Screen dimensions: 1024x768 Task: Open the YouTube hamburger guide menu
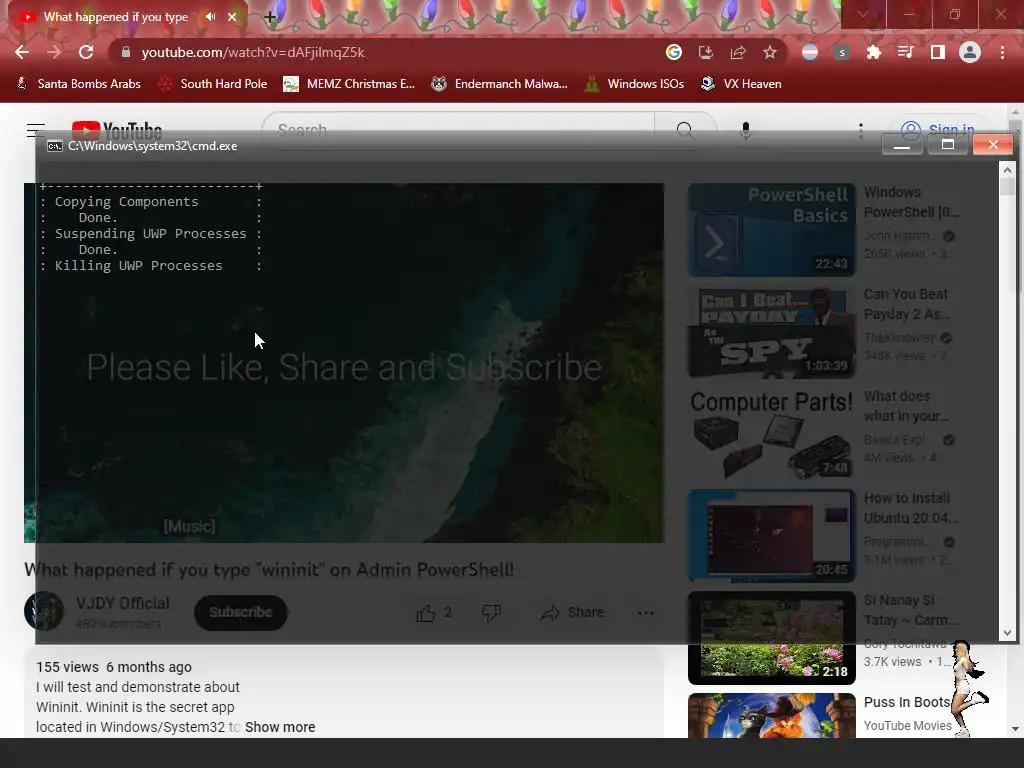point(36,130)
